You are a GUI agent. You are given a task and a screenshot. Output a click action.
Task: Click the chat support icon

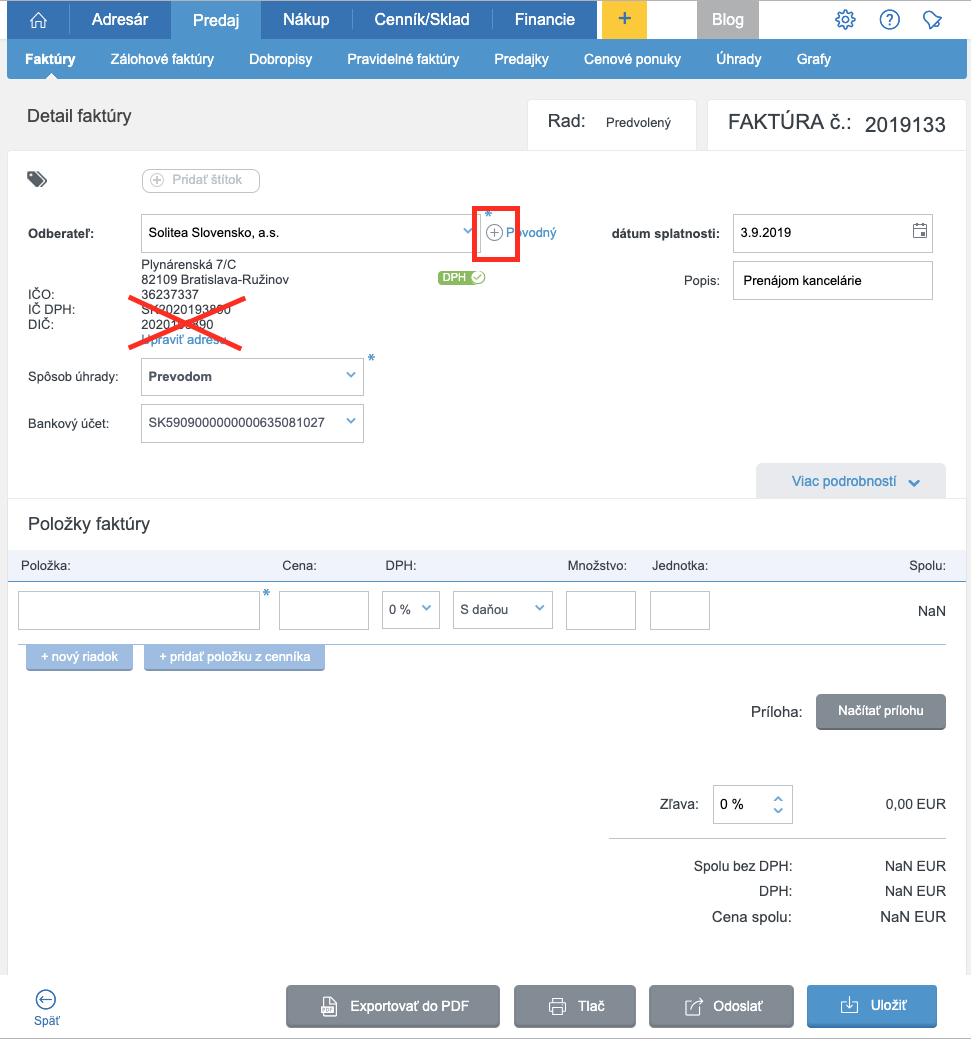[932, 20]
